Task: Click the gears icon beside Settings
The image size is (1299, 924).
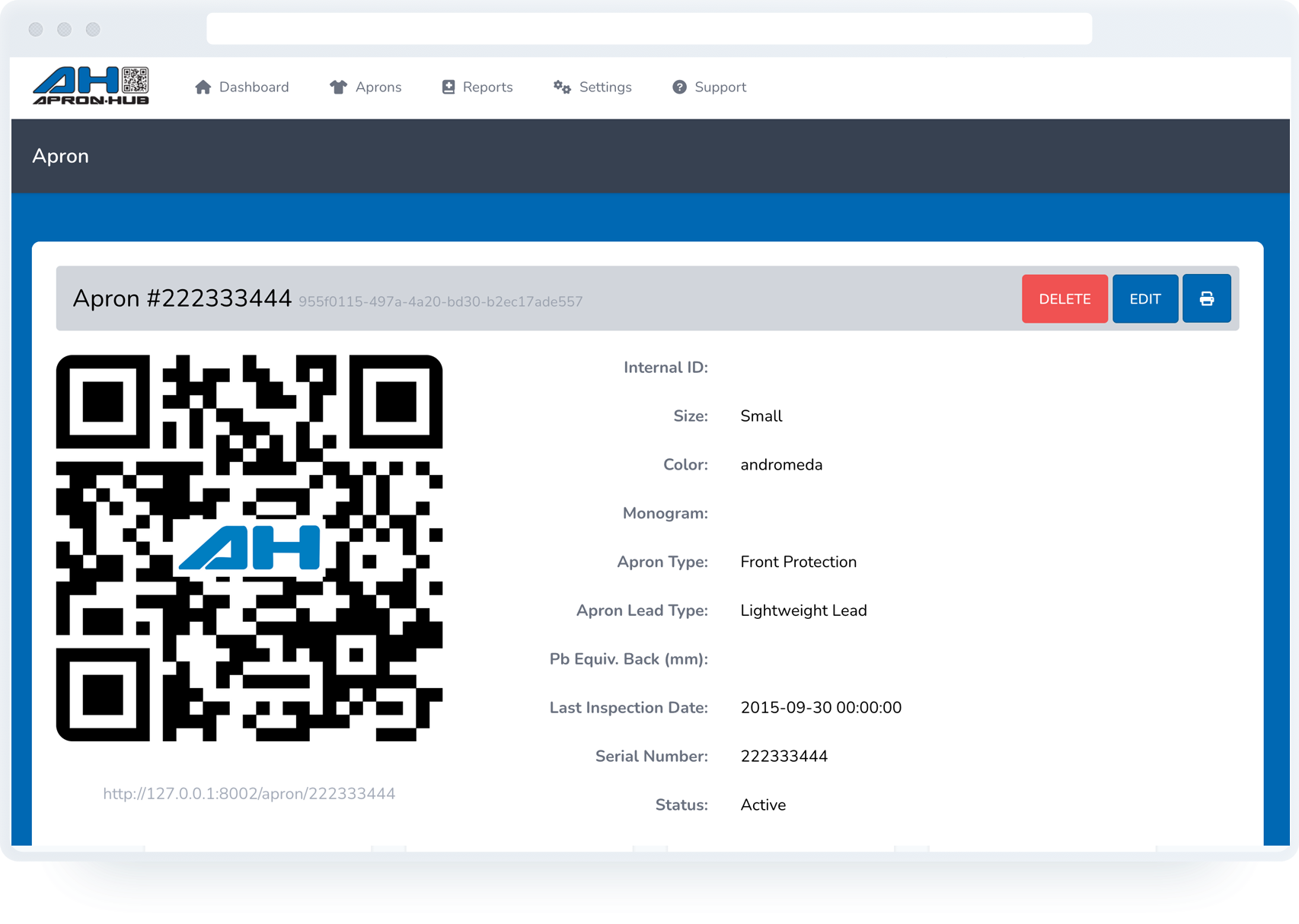Action: click(562, 88)
